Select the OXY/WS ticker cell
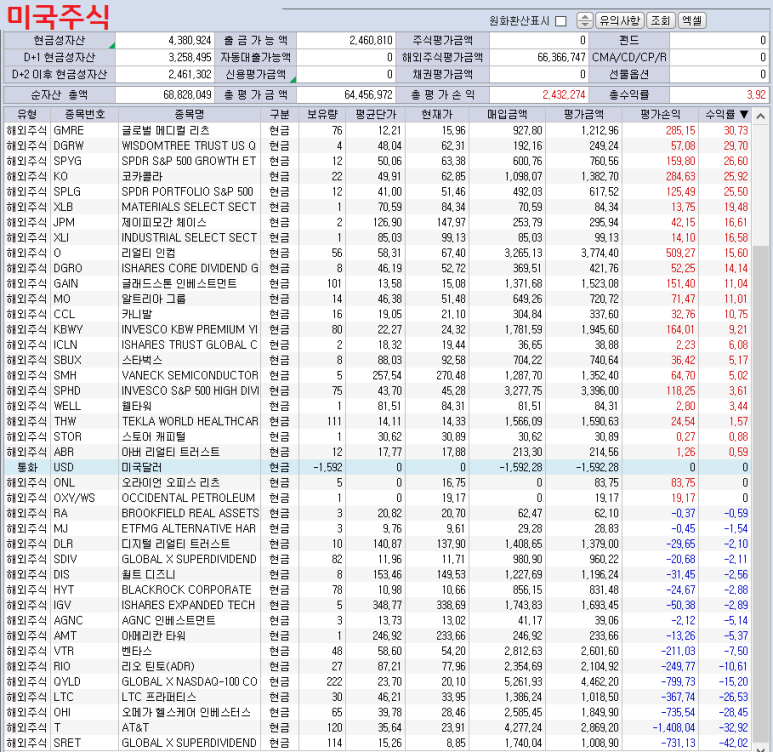 click(x=84, y=498)
